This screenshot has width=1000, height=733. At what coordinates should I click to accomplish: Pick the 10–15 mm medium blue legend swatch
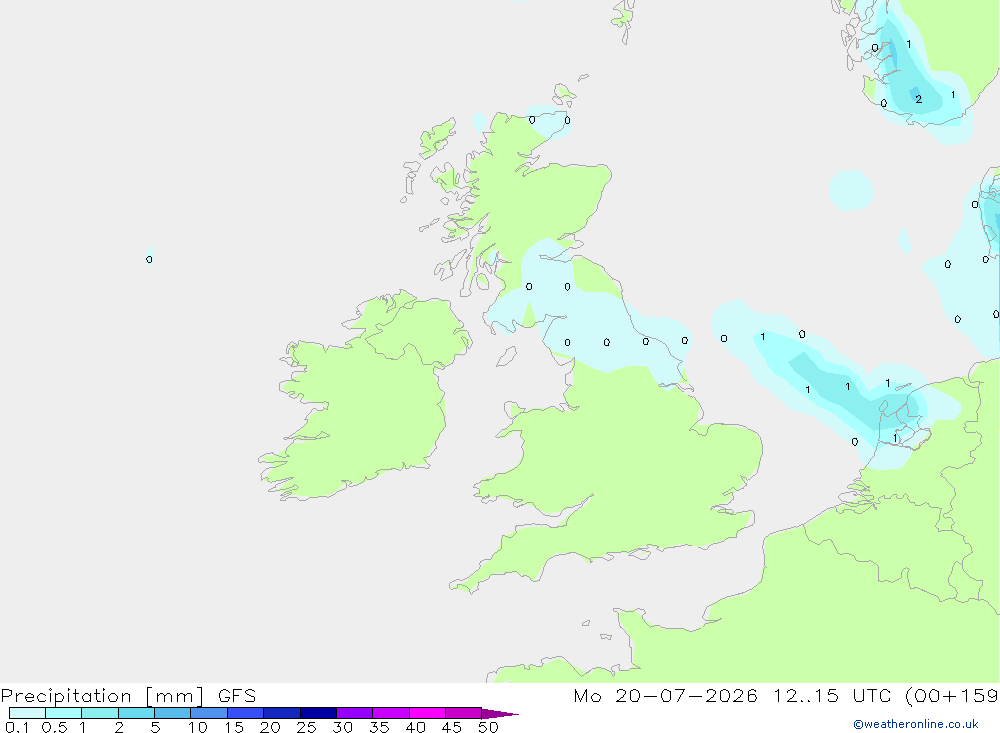point(209,713)
